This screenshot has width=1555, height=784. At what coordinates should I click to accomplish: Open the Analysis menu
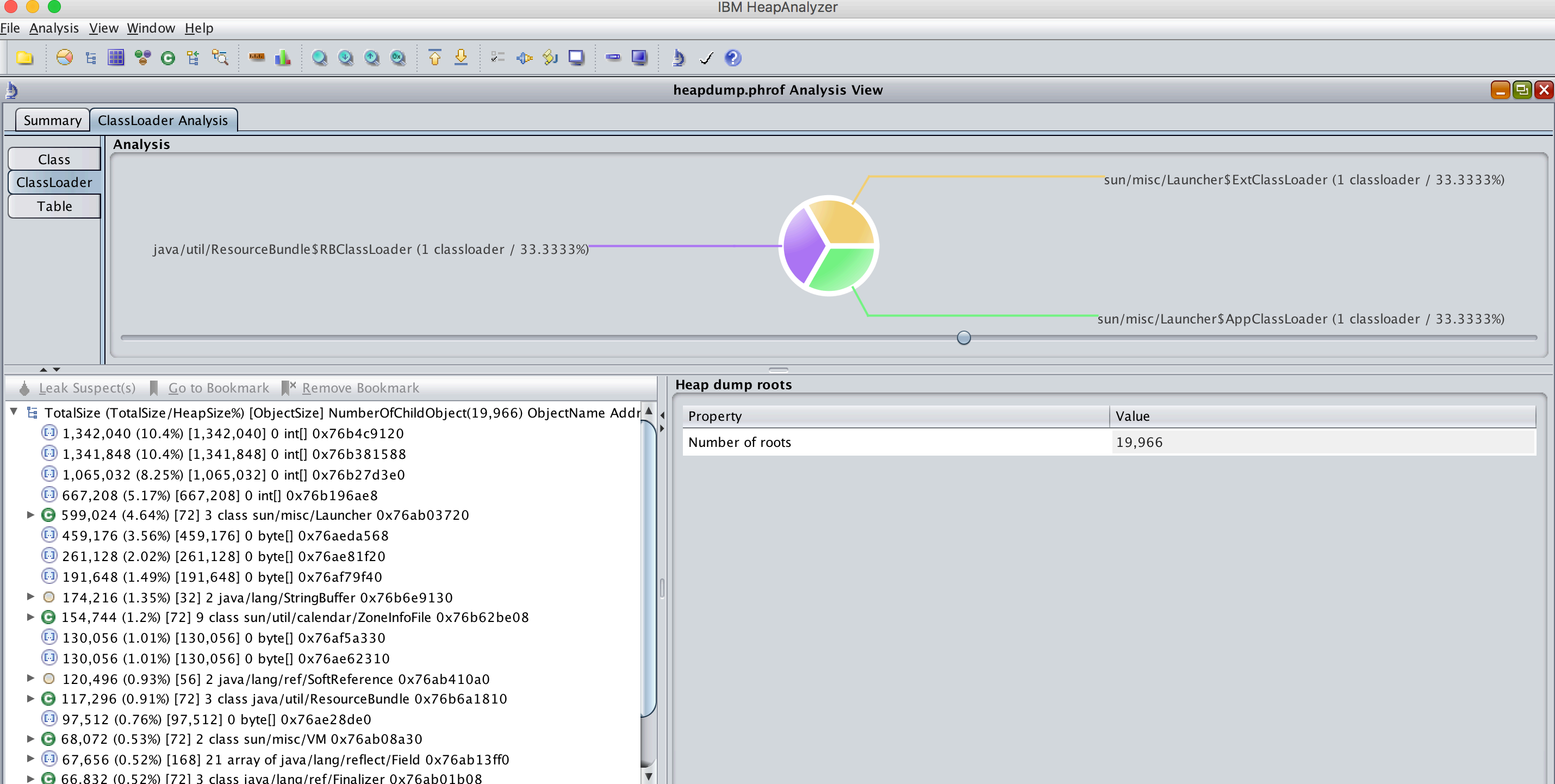(x=54, y=28)
